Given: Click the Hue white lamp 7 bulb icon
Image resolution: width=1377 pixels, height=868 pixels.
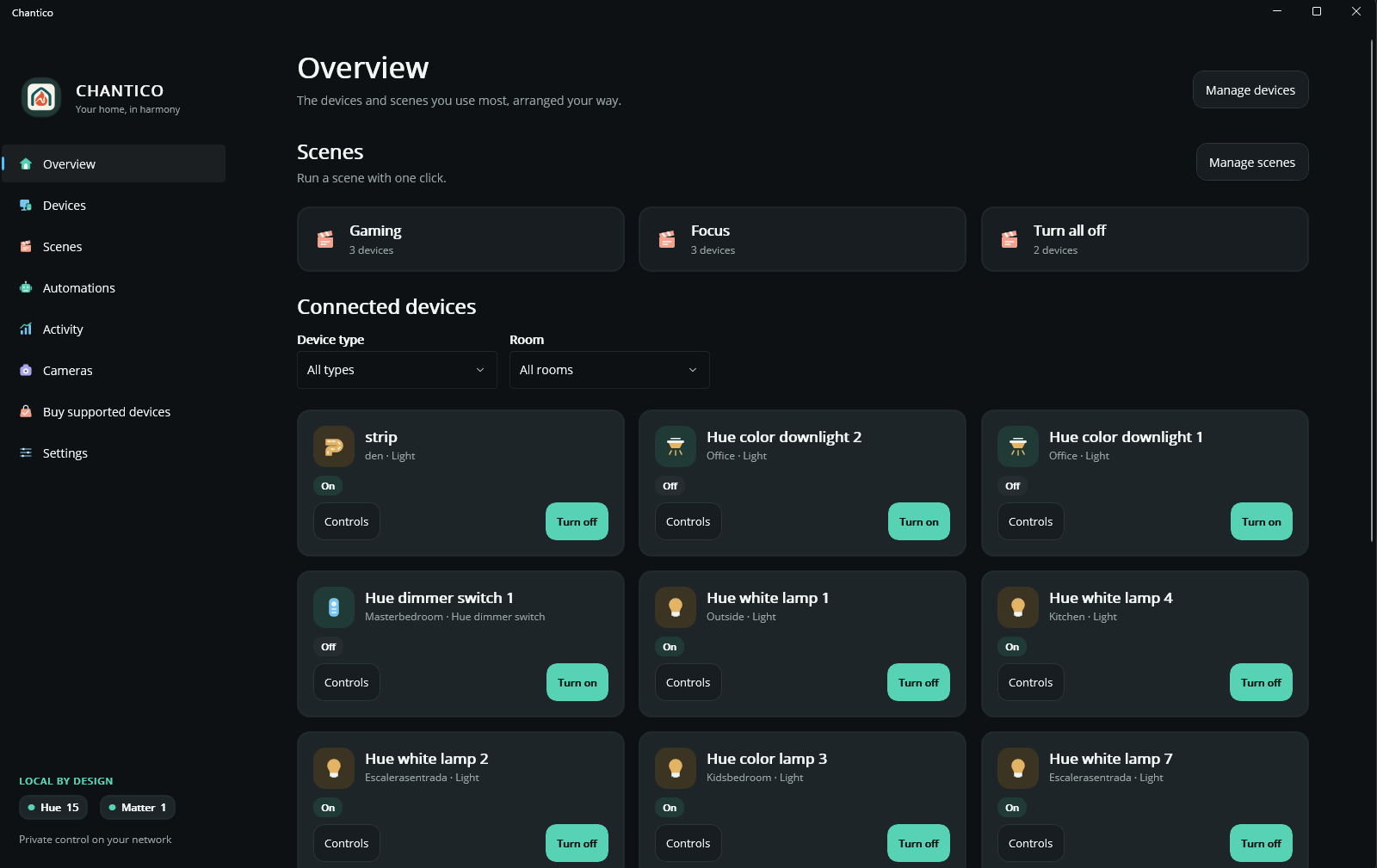Looking at the screenshot, I should 1018,768.
